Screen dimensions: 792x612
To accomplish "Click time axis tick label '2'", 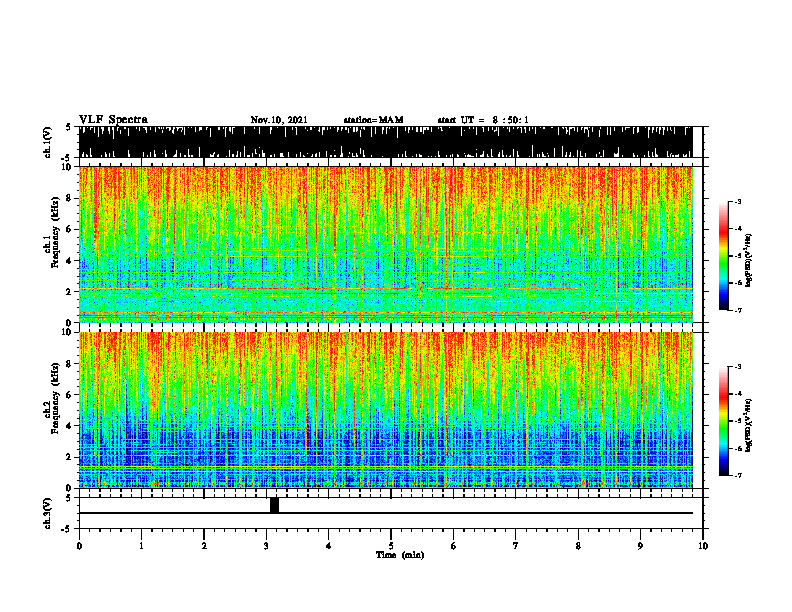I will [x=204, y=546].
